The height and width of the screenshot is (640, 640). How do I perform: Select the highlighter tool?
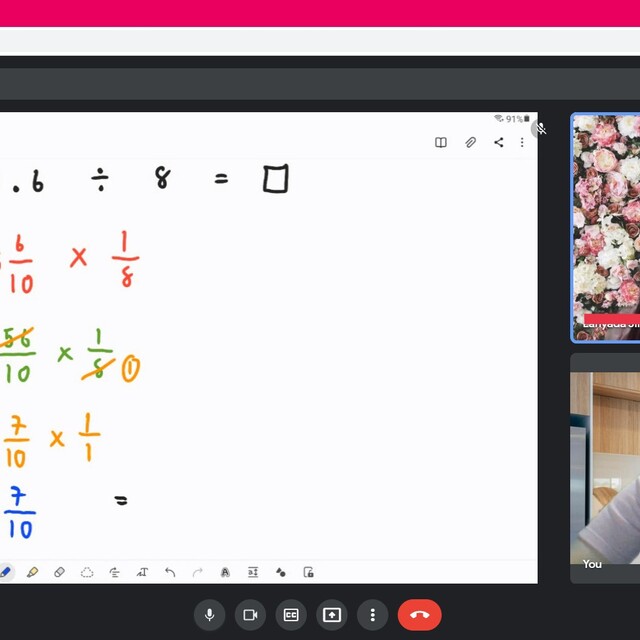(x=32, y=572)
